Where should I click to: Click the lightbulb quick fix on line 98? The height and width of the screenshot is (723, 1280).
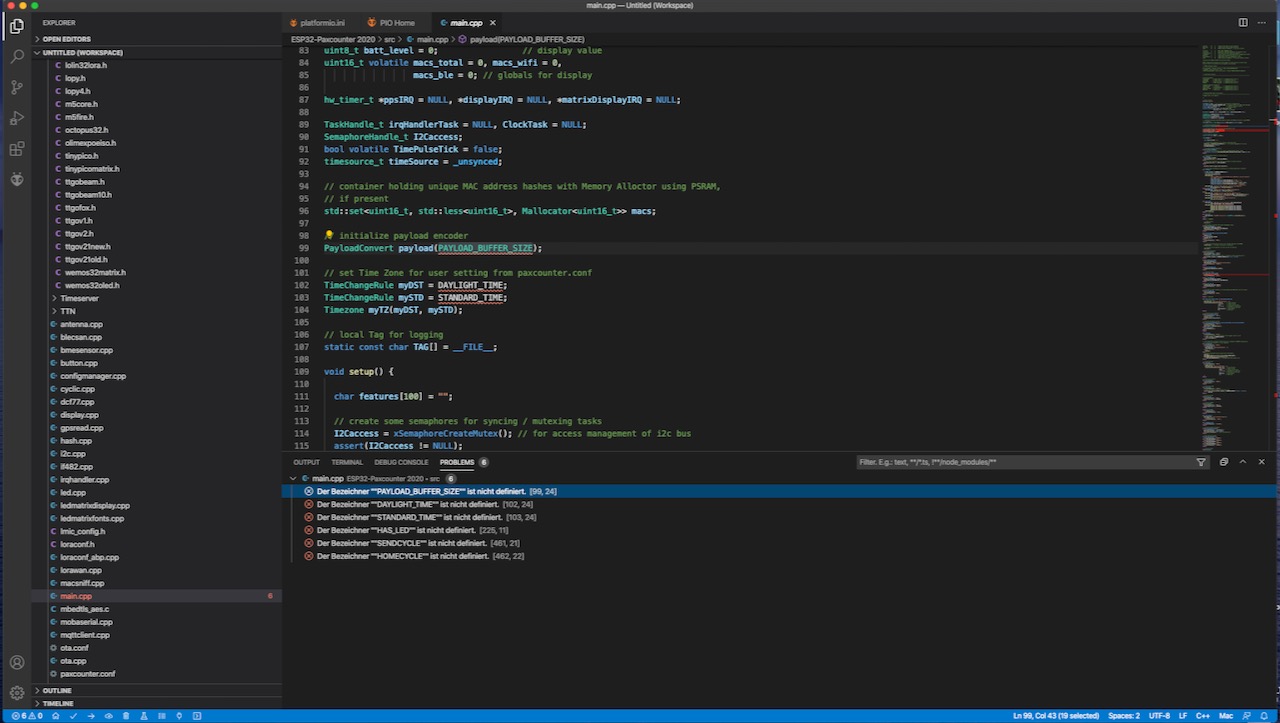click(x=329, y=235)
